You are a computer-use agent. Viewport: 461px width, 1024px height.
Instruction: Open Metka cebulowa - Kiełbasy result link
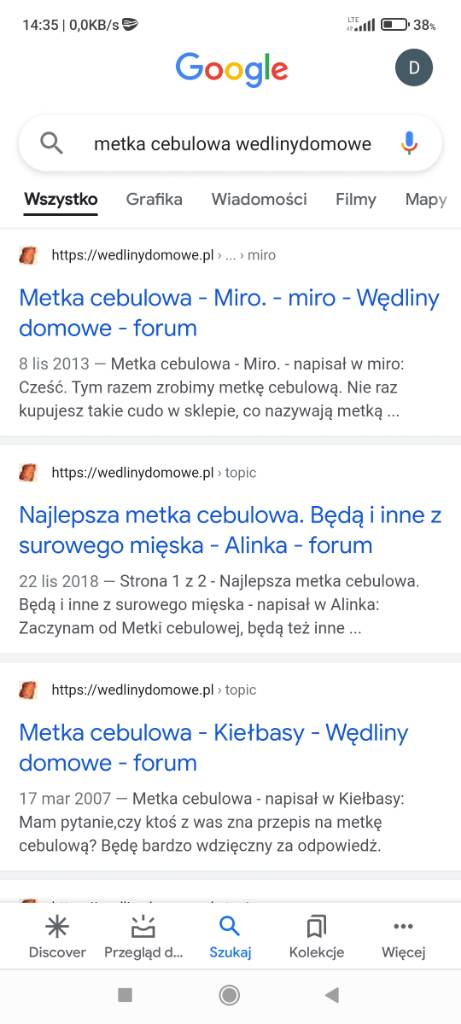point(214,747)
